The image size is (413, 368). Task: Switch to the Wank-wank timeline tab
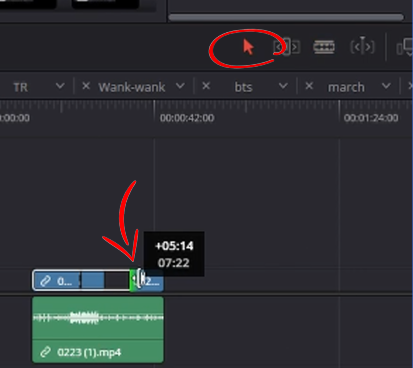click(x=132, y=87)
